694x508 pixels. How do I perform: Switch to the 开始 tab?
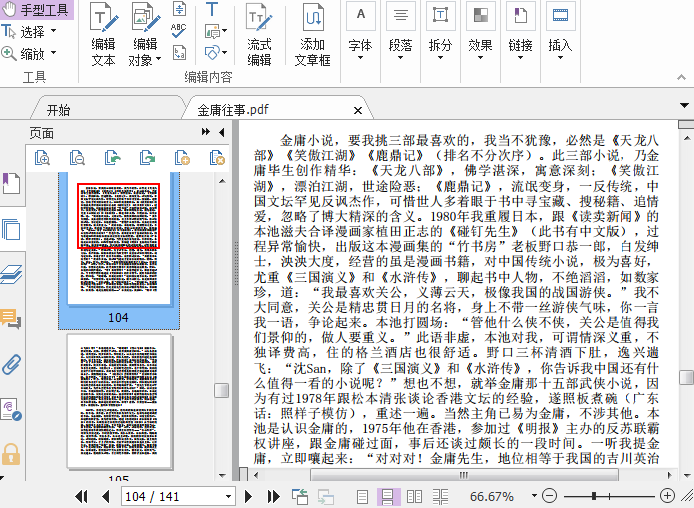coord(58,110)
